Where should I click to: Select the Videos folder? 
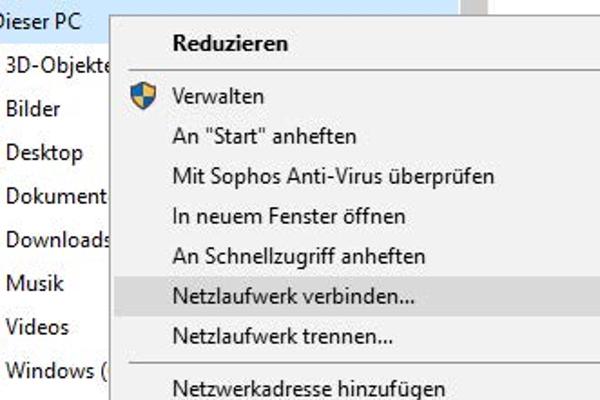37,326
